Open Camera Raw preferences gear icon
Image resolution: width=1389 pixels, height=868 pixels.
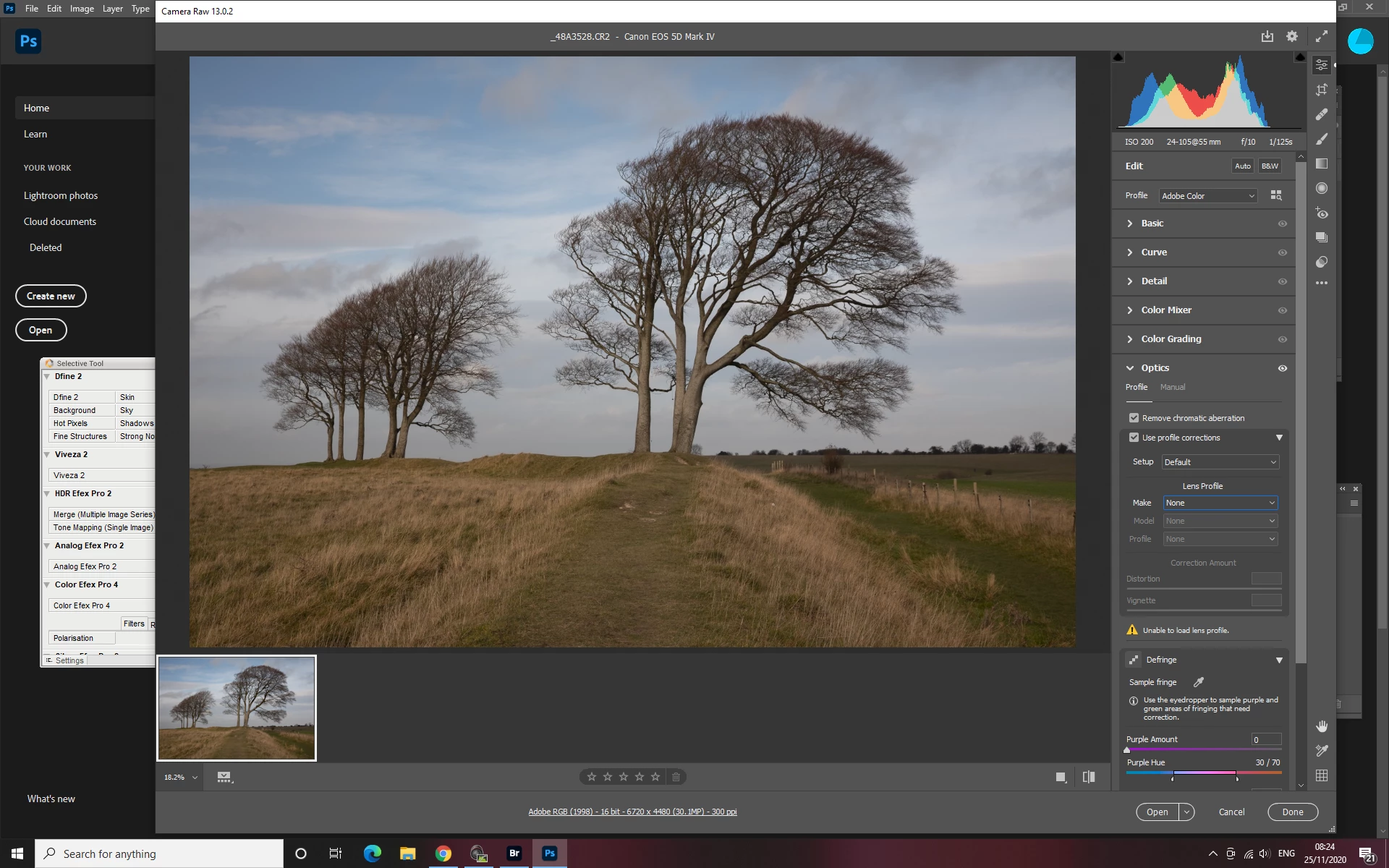coord(1292,36)
